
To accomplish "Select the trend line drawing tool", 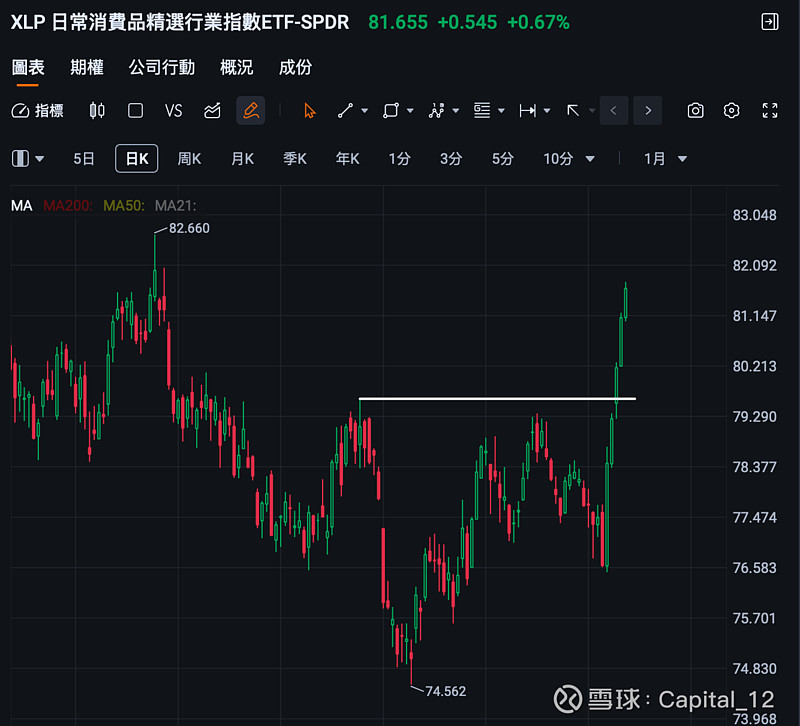I will pos(345,111).
